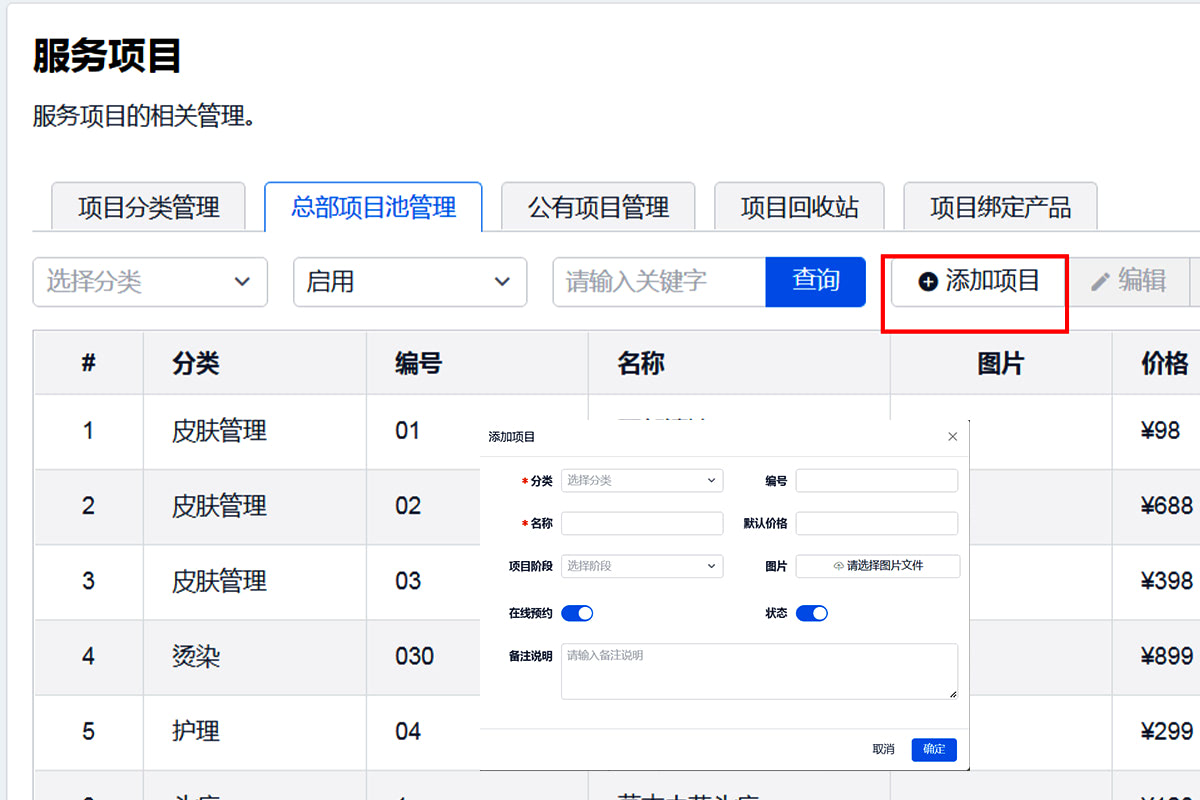1200x800 pixels.
Task: Click the resize handle on the remarks textarea
Action: click(x=953, y=694)
